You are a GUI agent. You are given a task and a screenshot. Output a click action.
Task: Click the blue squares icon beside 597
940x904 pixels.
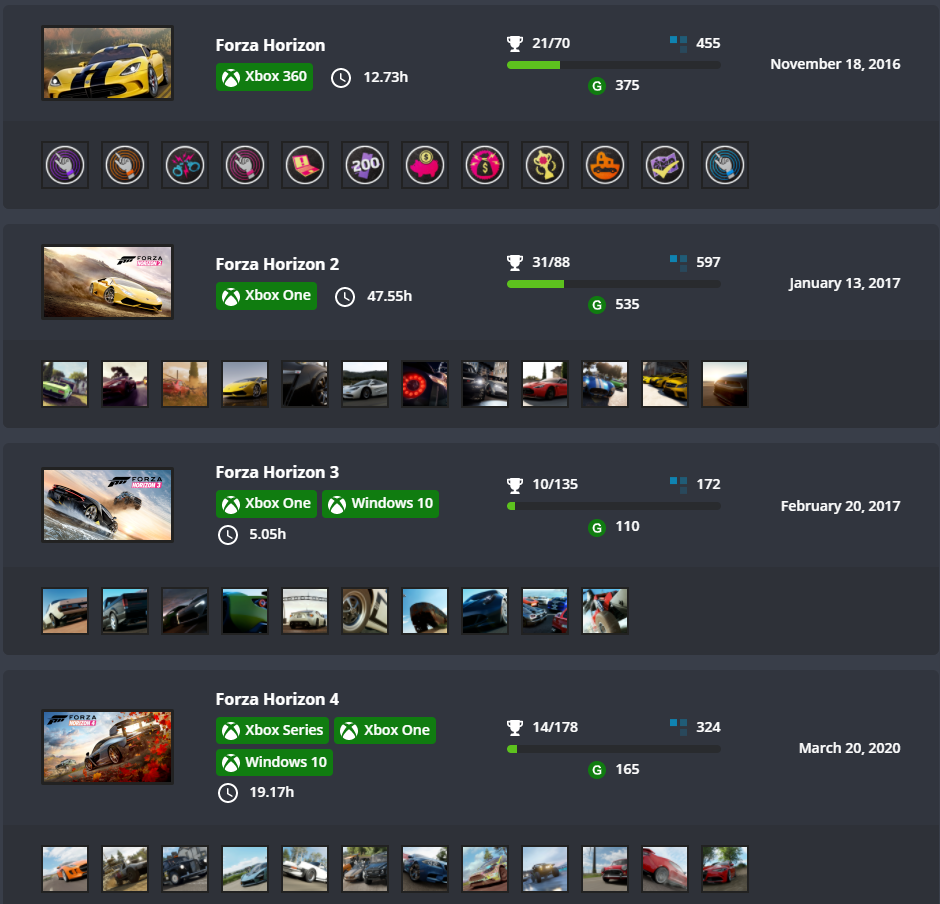[x=678, y=263]
